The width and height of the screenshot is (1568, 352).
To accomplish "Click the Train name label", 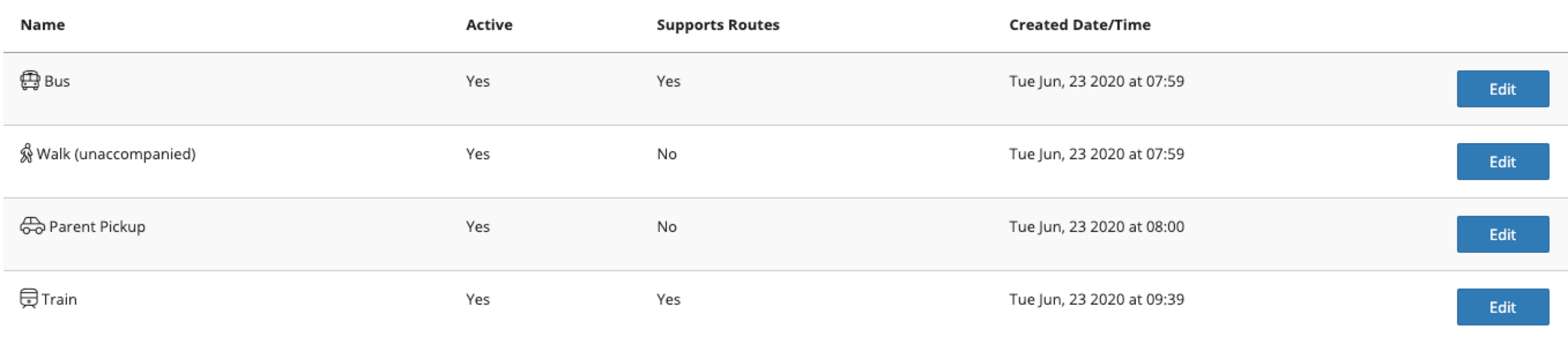I will coord(60,299).
